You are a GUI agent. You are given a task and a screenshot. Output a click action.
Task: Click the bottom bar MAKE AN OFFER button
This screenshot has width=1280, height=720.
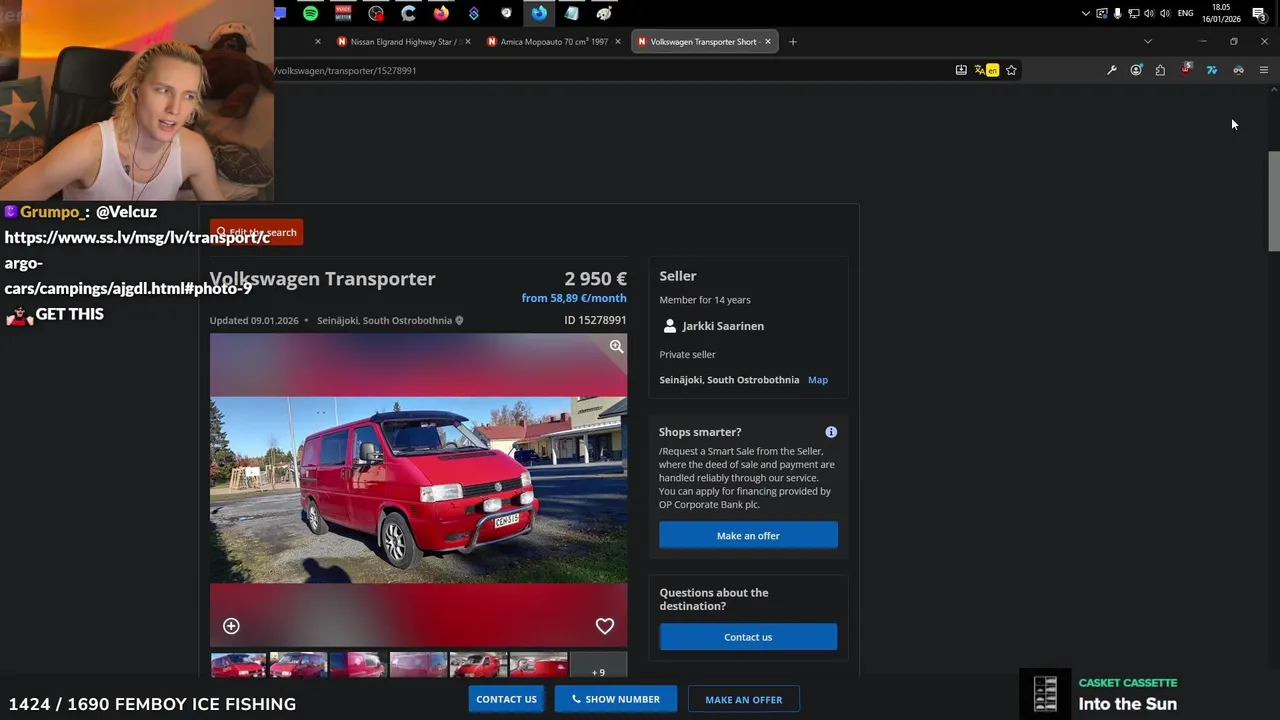click(743, 699)
